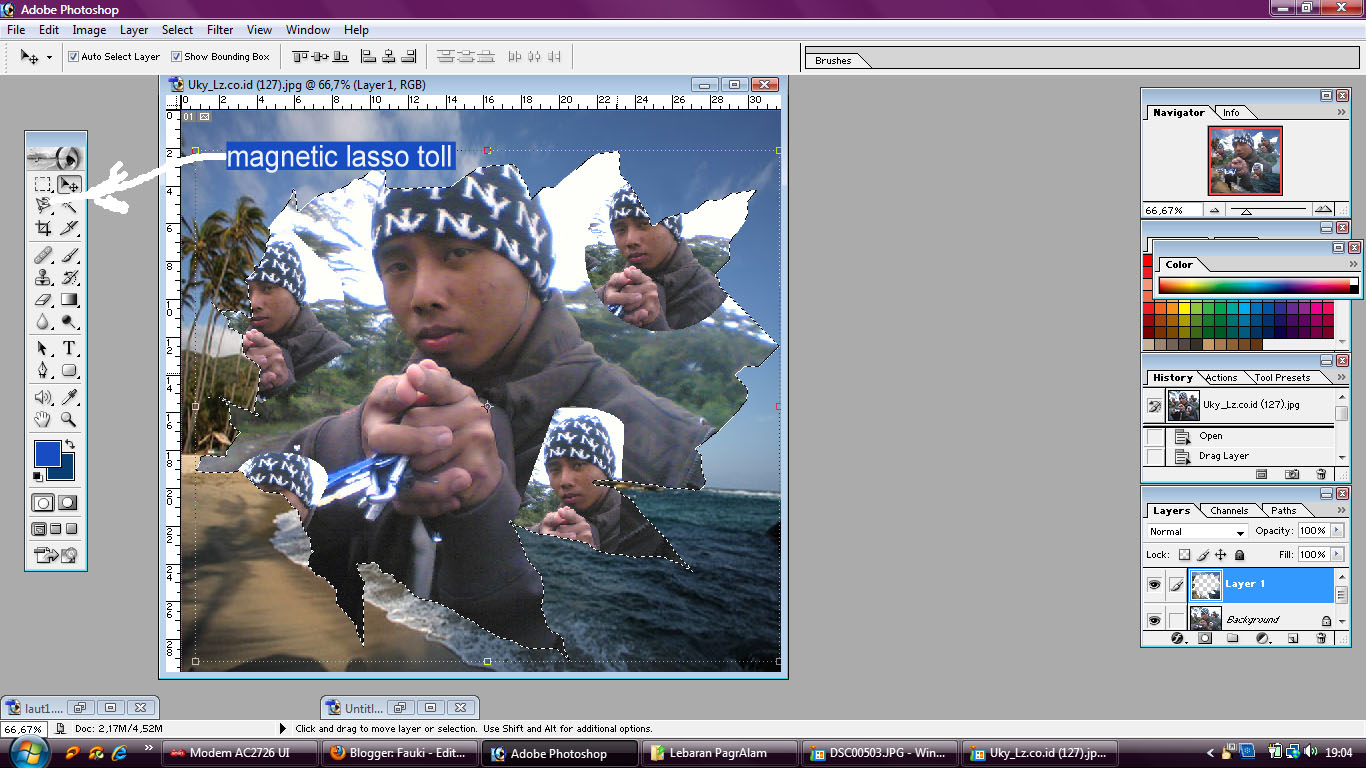1366x768 pixels.
Task: Select the Rounded Rectangle shape tool
Action: click(69, 370)
